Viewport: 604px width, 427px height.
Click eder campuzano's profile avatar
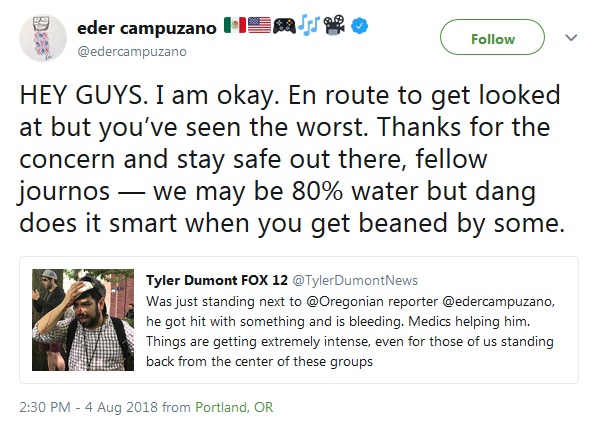tap(43, 39)
